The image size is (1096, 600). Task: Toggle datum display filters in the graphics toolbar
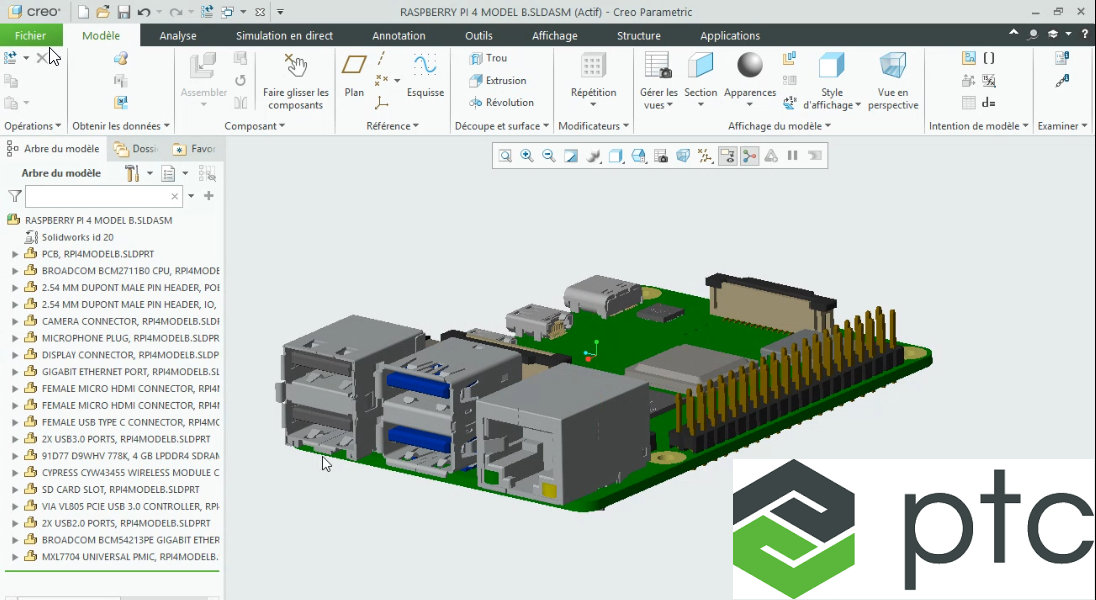point(705,156)
